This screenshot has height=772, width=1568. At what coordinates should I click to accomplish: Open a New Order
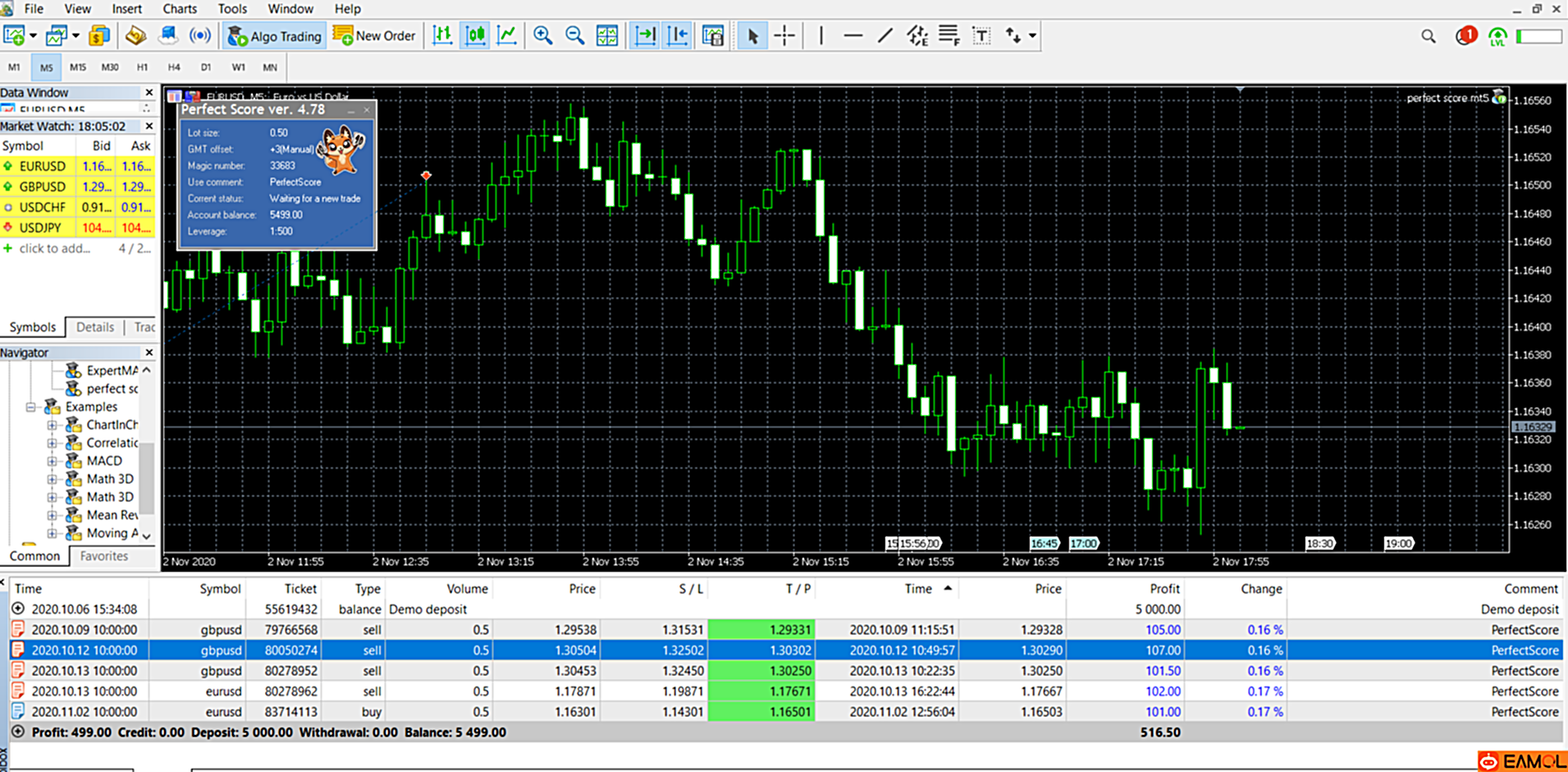pyautogui.click(x=375, y=36)
